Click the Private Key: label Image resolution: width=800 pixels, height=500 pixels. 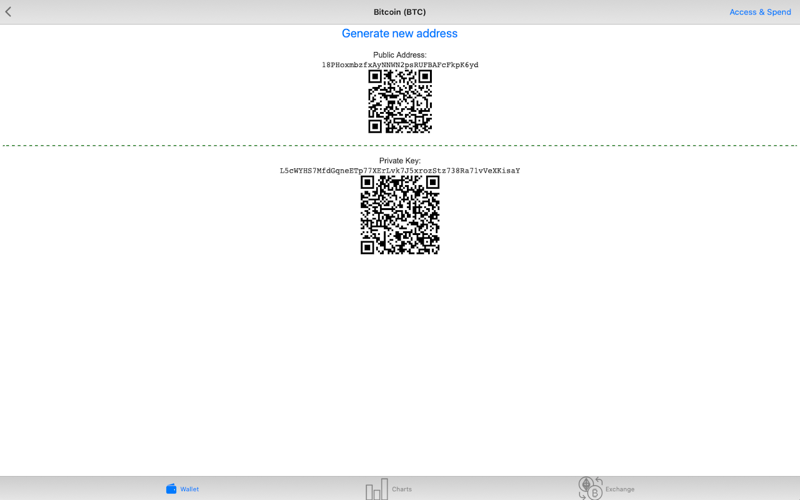point(399,161)
